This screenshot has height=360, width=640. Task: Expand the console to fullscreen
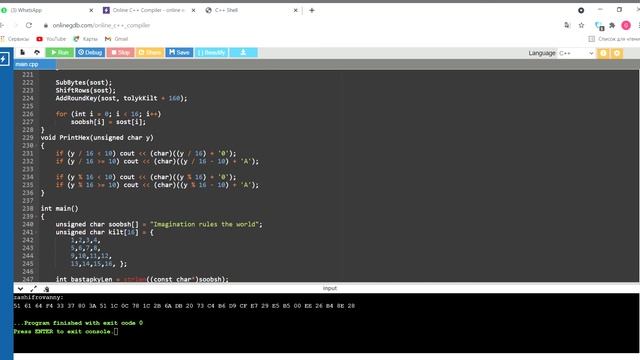click(x=33, y=289)
